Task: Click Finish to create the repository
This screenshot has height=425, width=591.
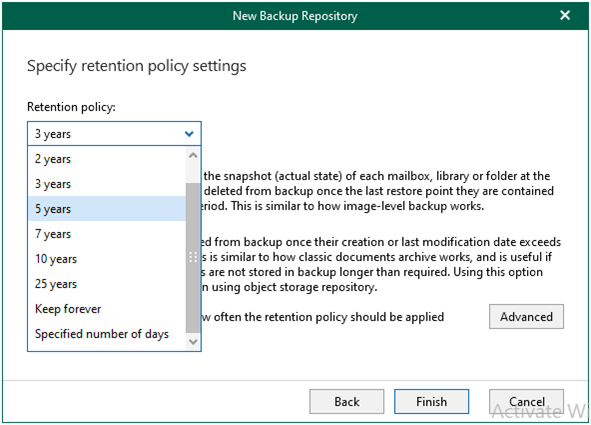Action: click(x=431, y=402)
